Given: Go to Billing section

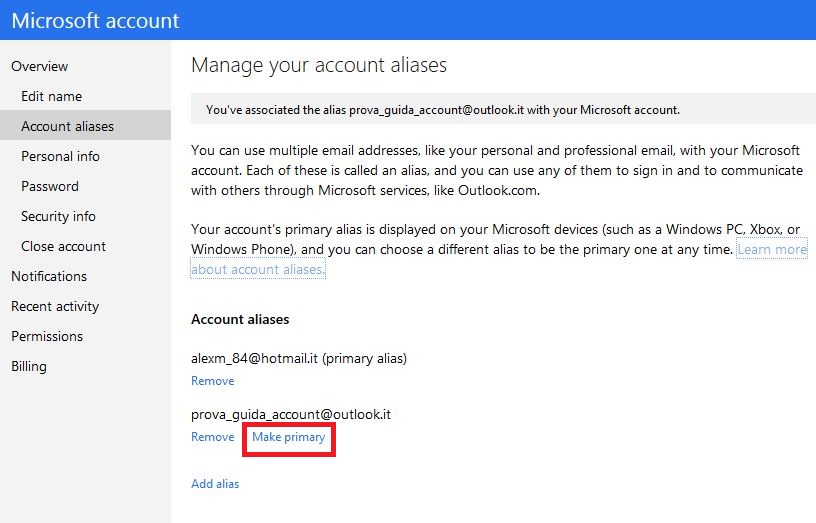Looking at the screenshot, I should coord(29,366).
